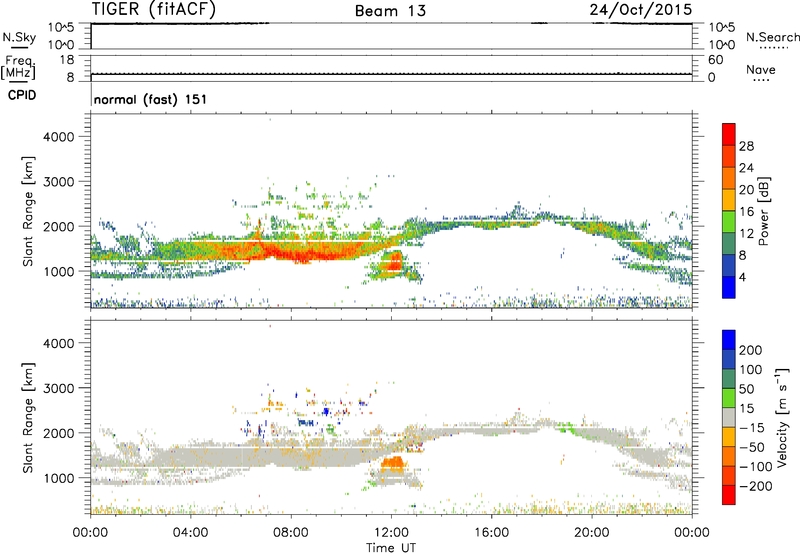The height and width of the screenshot is (554, 800).
Task: Click the blue bottom of power colorbar
Action: pos(729,287)
